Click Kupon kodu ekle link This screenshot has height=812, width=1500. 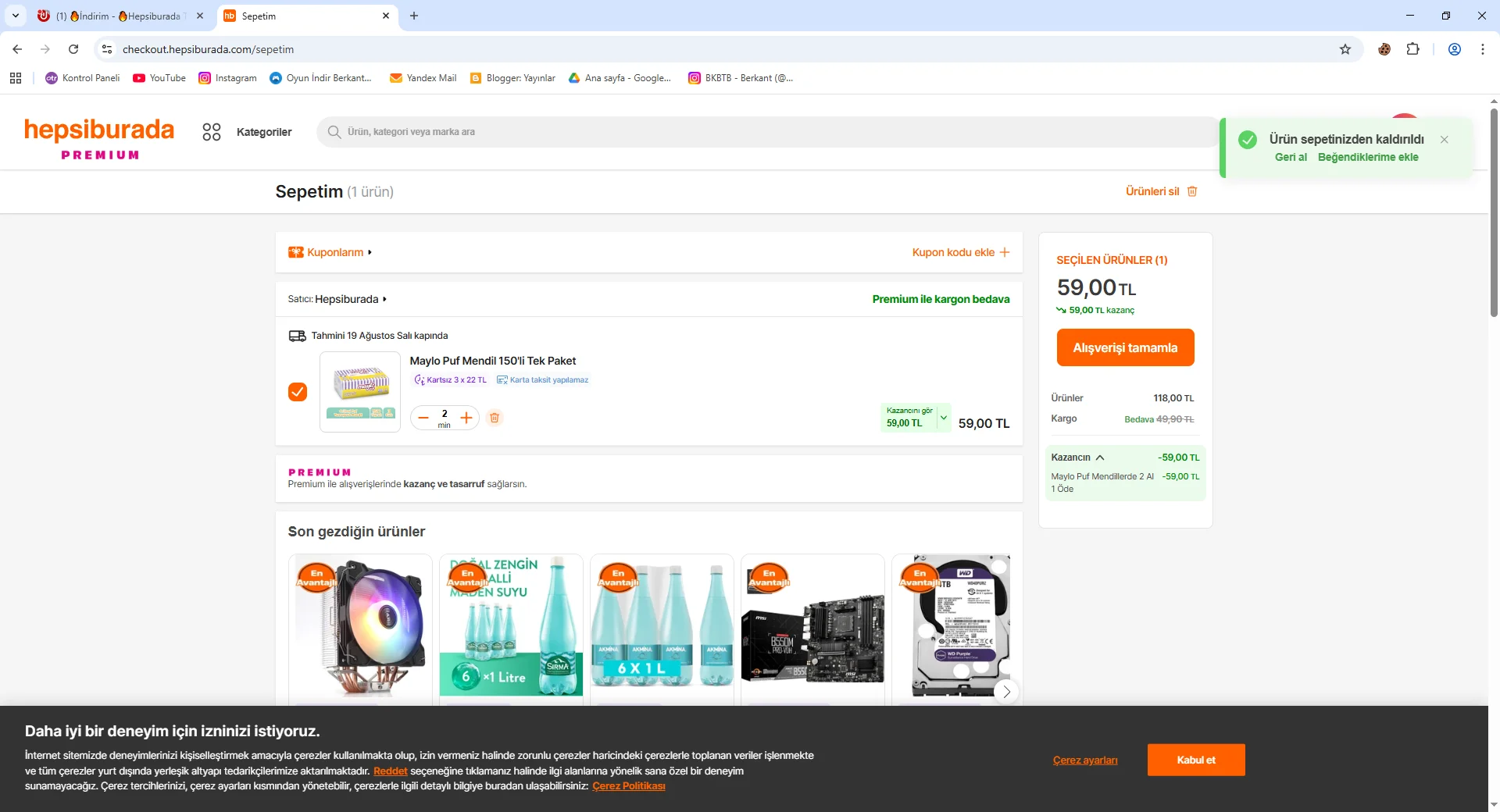953,252
